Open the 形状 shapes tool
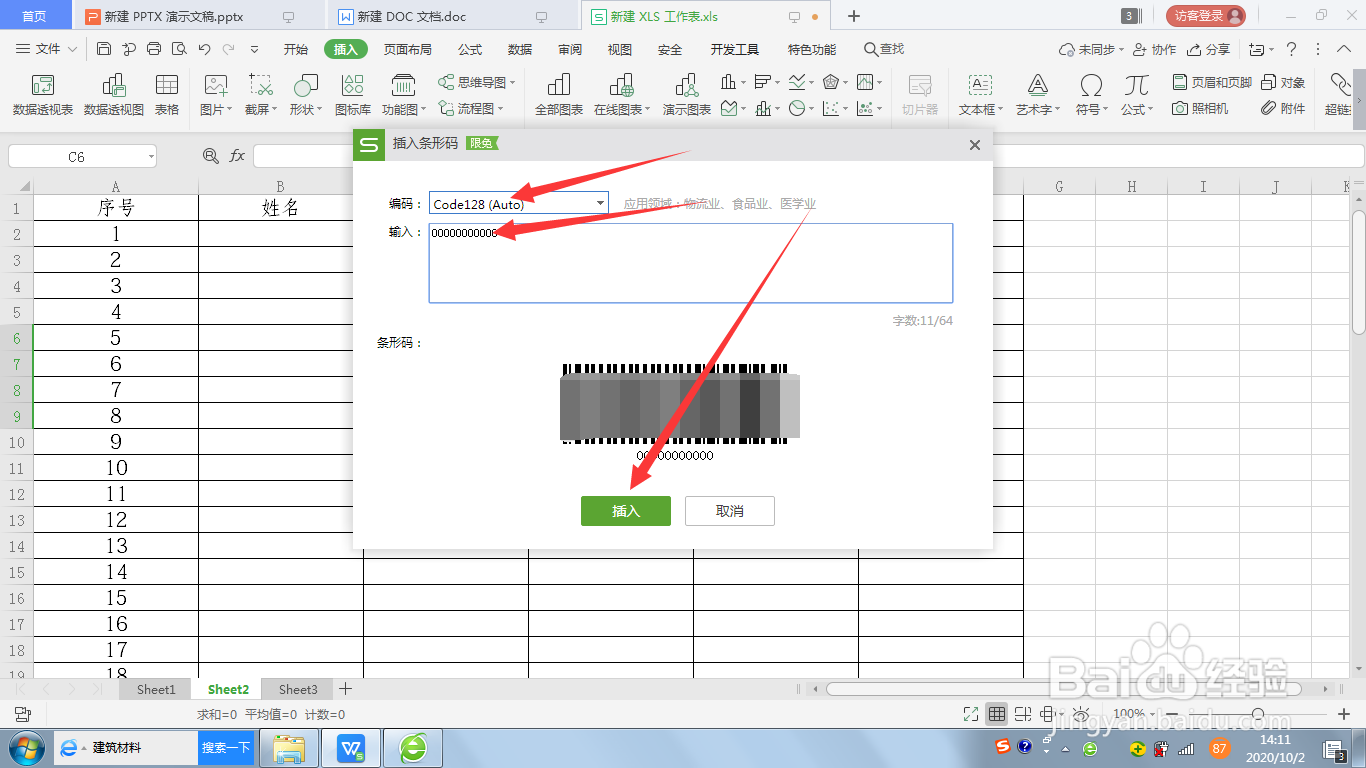This screenshot has height=768, width=1366. coord(305,95)
